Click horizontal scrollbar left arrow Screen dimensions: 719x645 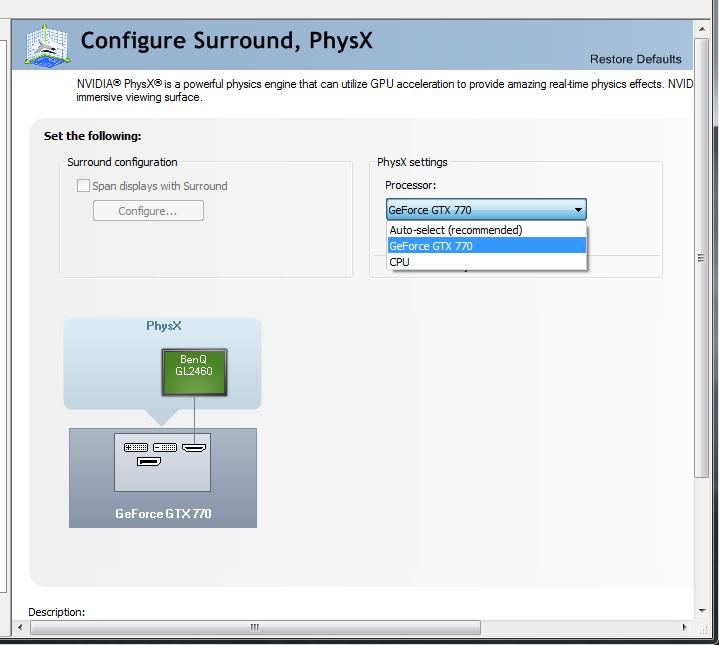[x=20, y=627]
